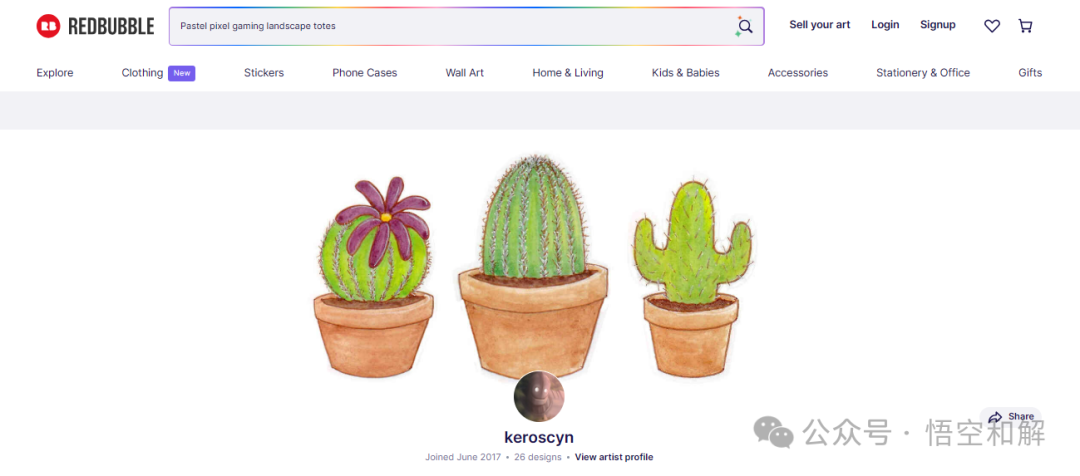Open the Signup page
Screen dimensions: 1080x476
click(x=937, y=25)
